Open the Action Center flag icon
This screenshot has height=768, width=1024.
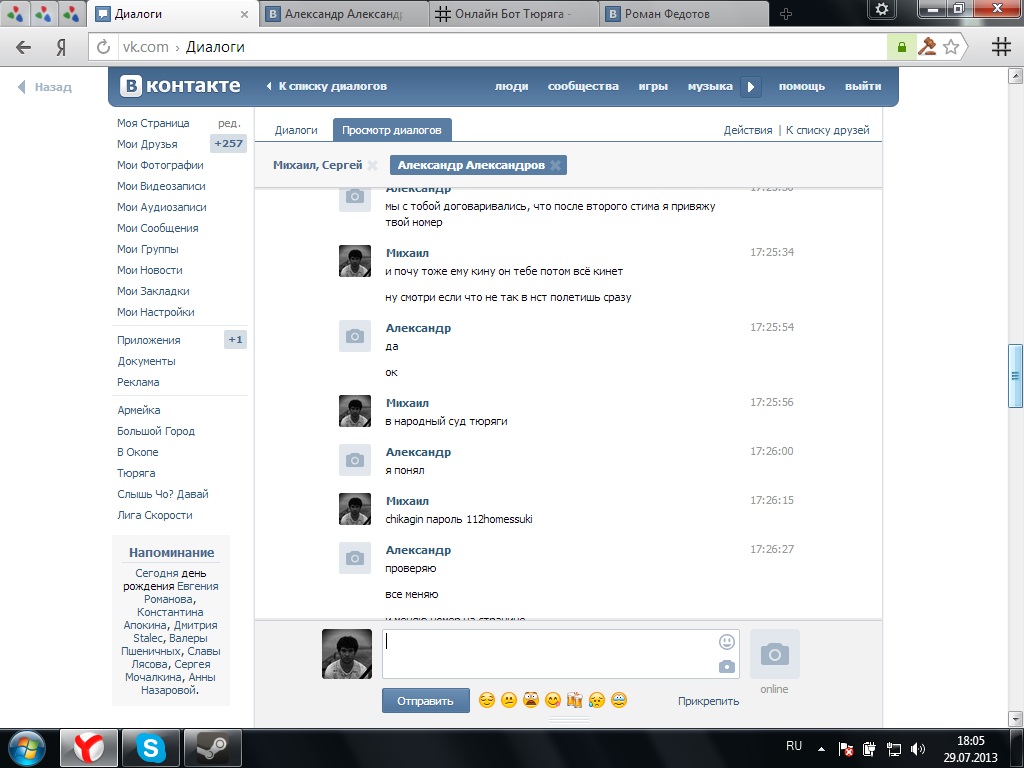click(x=846, y=749)
